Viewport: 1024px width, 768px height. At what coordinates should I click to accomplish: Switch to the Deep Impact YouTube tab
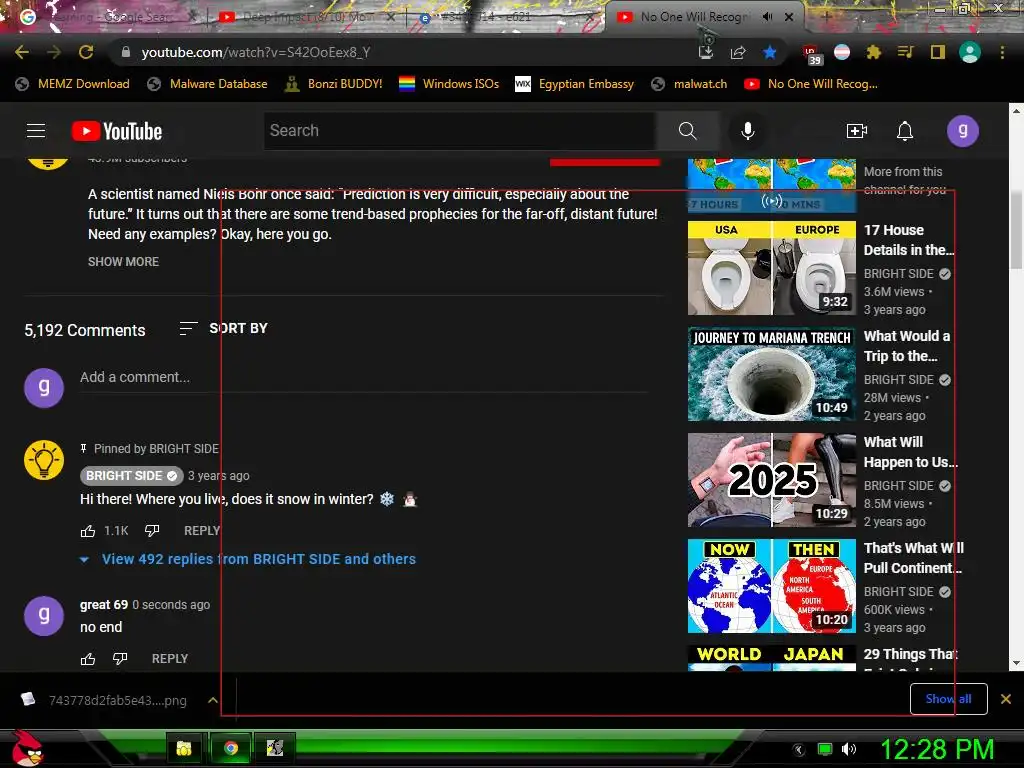pos(307,17)
